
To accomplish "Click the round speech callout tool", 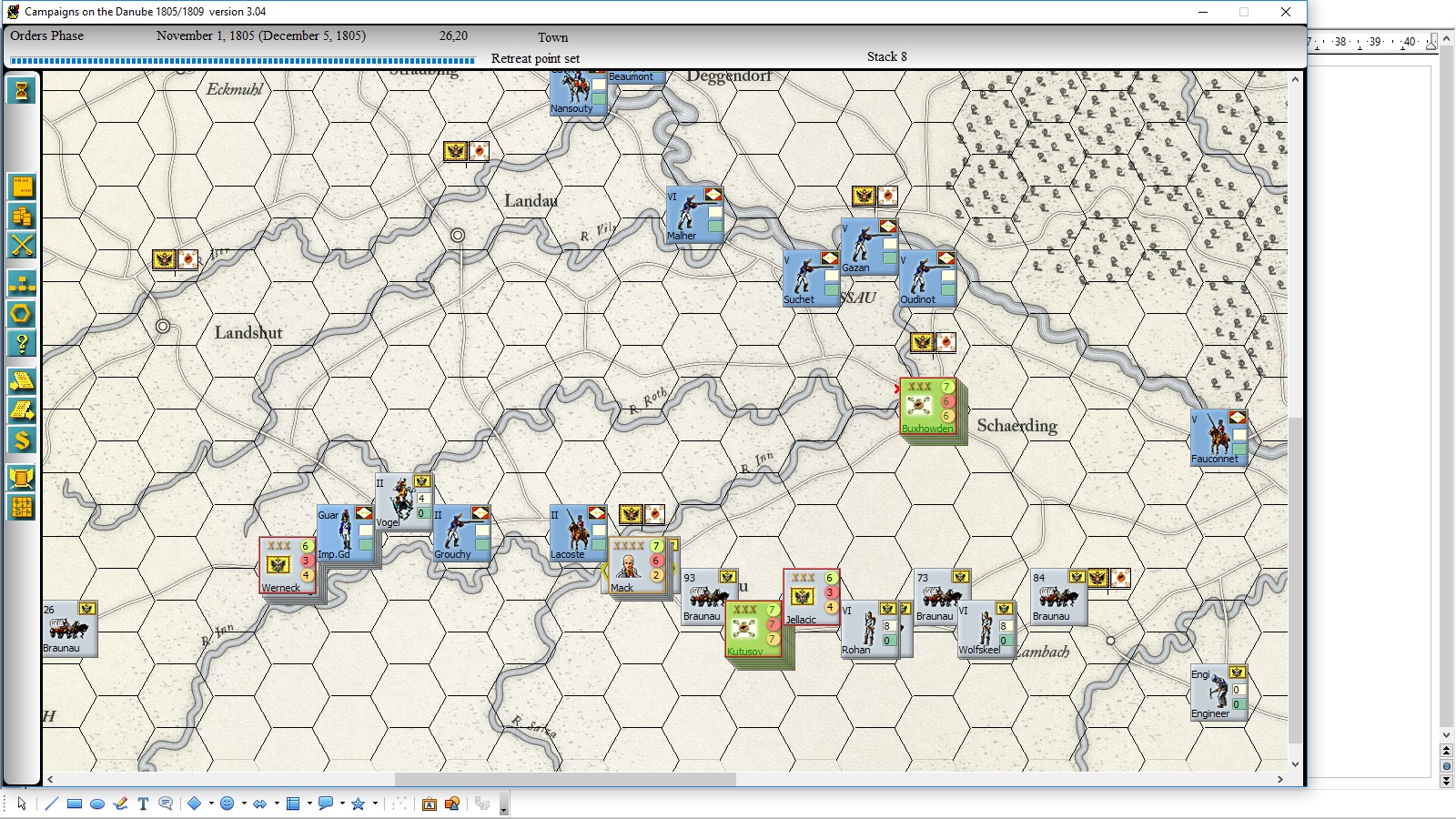I will (166, 804).
